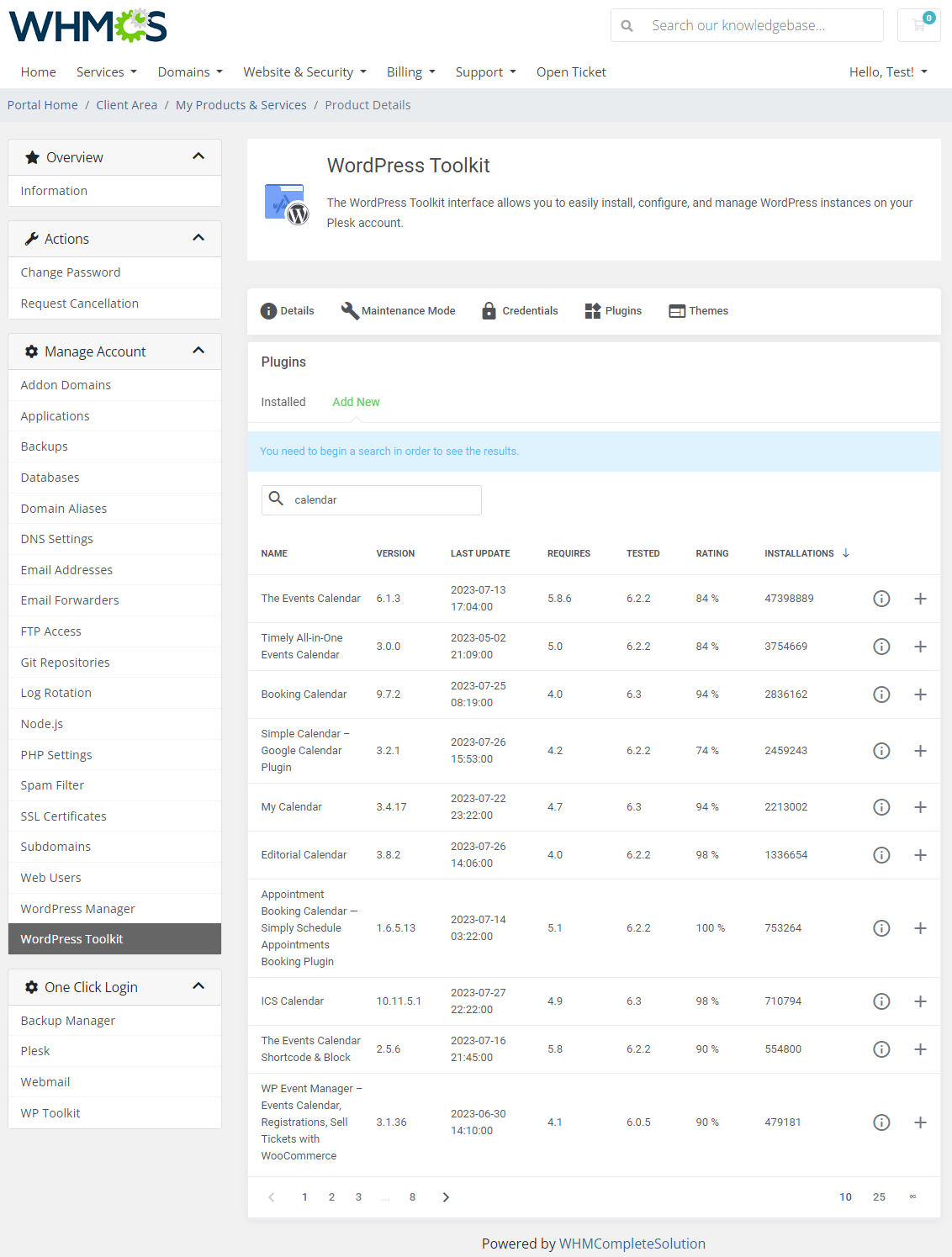Add Editorial Calendar with plus icon
Image resolution: width=952 pixels, height=1257 pixels.
pos(920,855)
